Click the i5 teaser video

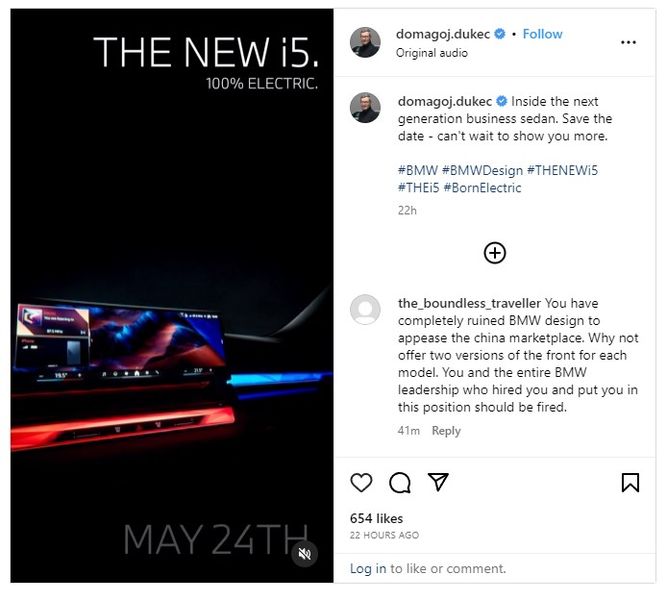[x=172, y=296]
